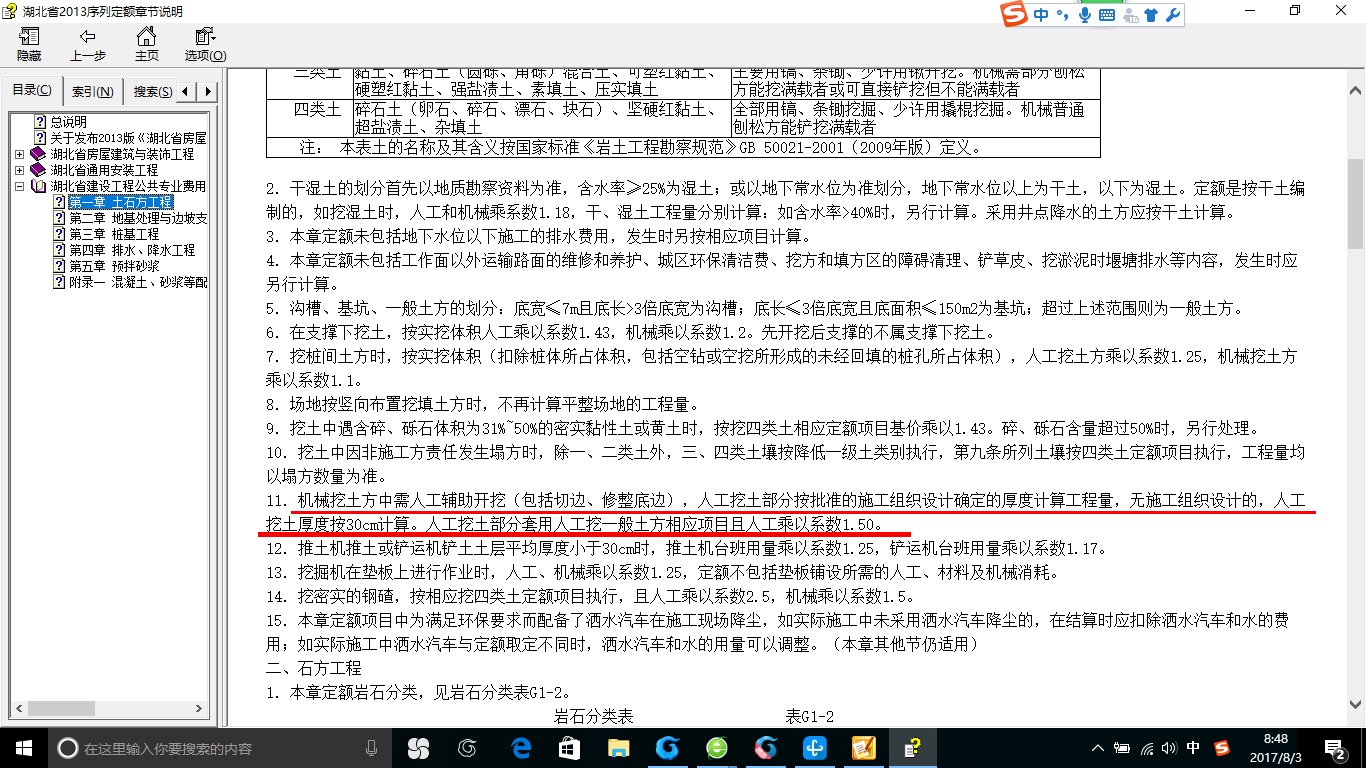The height and width of the screenshot is (768, 1366).
Task: Click the 隐藏 (Hide) toolbar button
Action: tap(29, 45)
